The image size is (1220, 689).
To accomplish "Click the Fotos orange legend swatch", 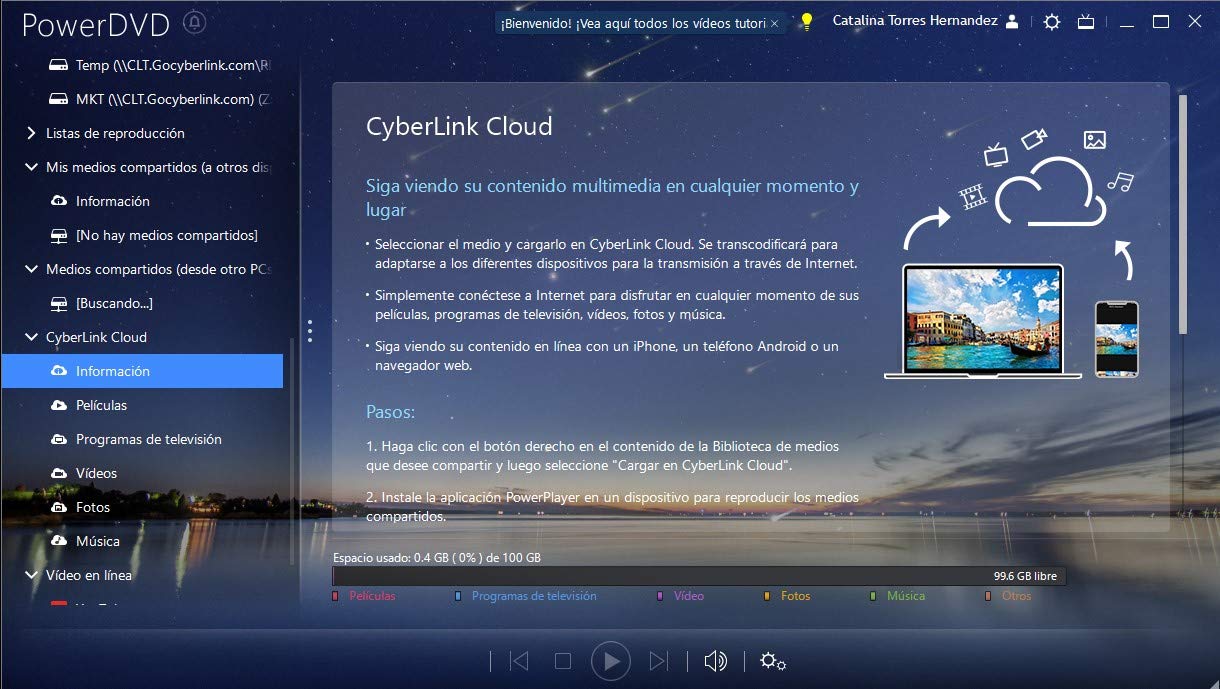I will (x=768, y=596).
